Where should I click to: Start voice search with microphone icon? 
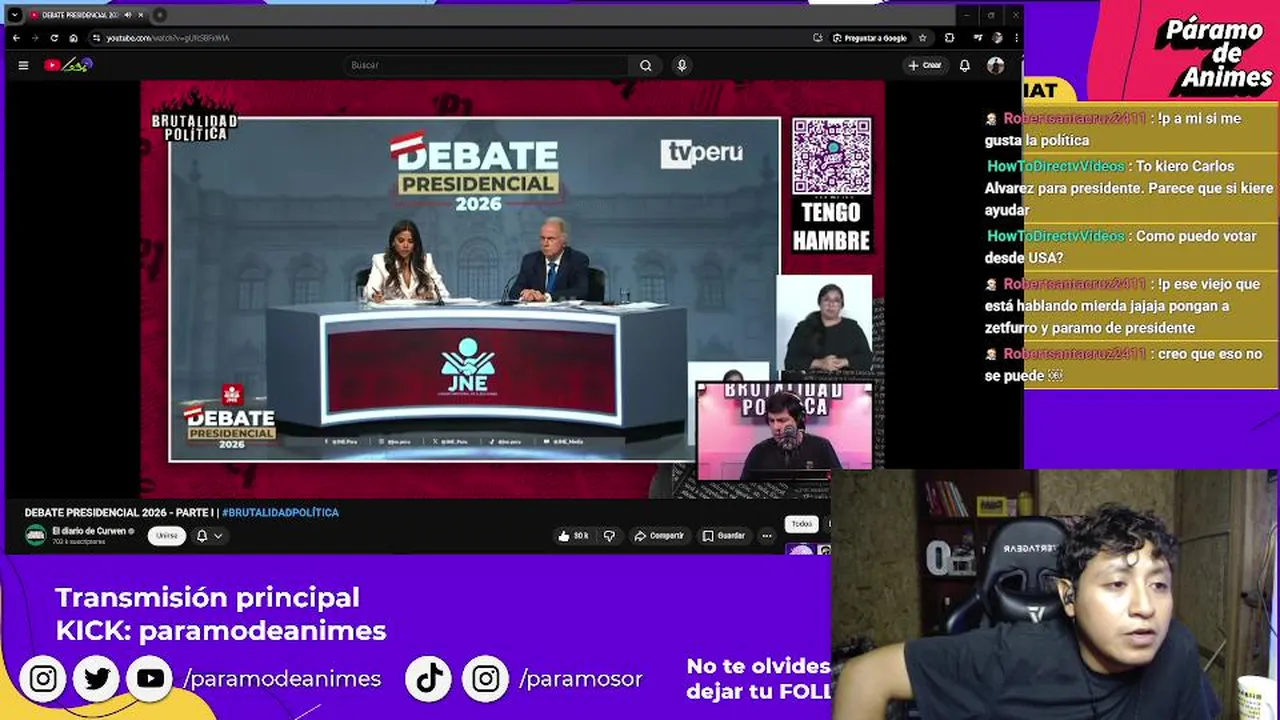point(682,65)
